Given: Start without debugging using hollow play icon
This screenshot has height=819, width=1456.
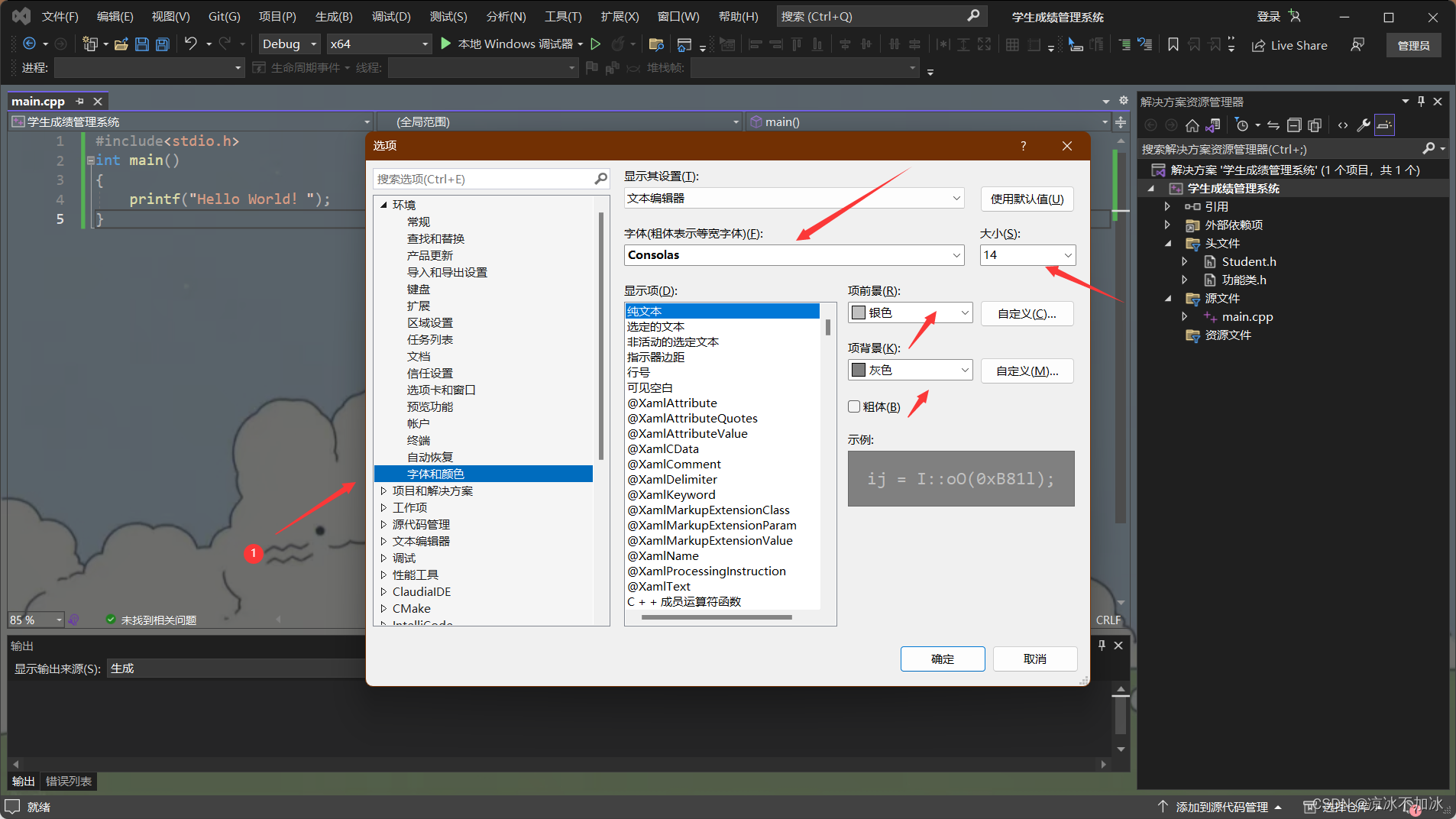Looking at the screenshot, I should point(596,44).
